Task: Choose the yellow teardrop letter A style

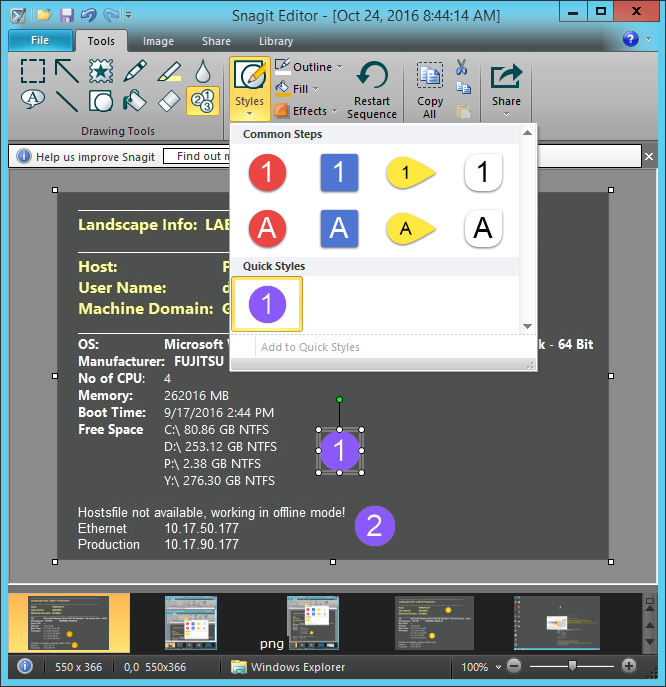Action: [x=411, y=228]
